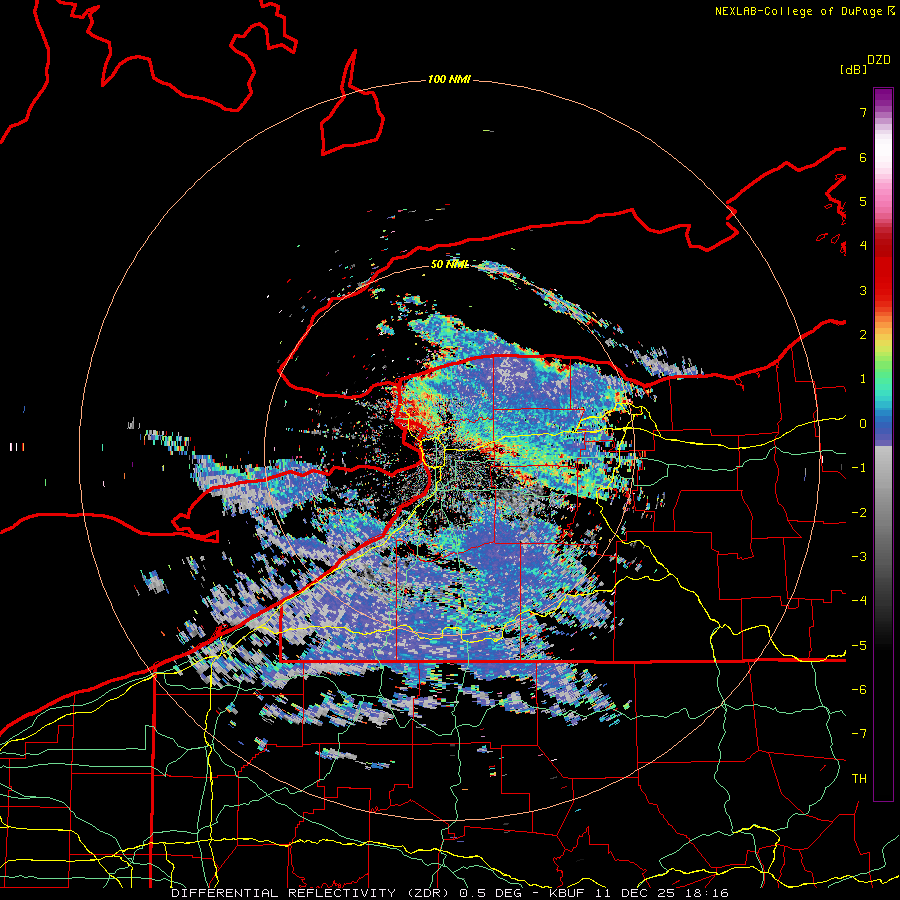This screenshot has width=900, height=900.
Task: Click the -3 value on color scale
Action: click(859, 557)
